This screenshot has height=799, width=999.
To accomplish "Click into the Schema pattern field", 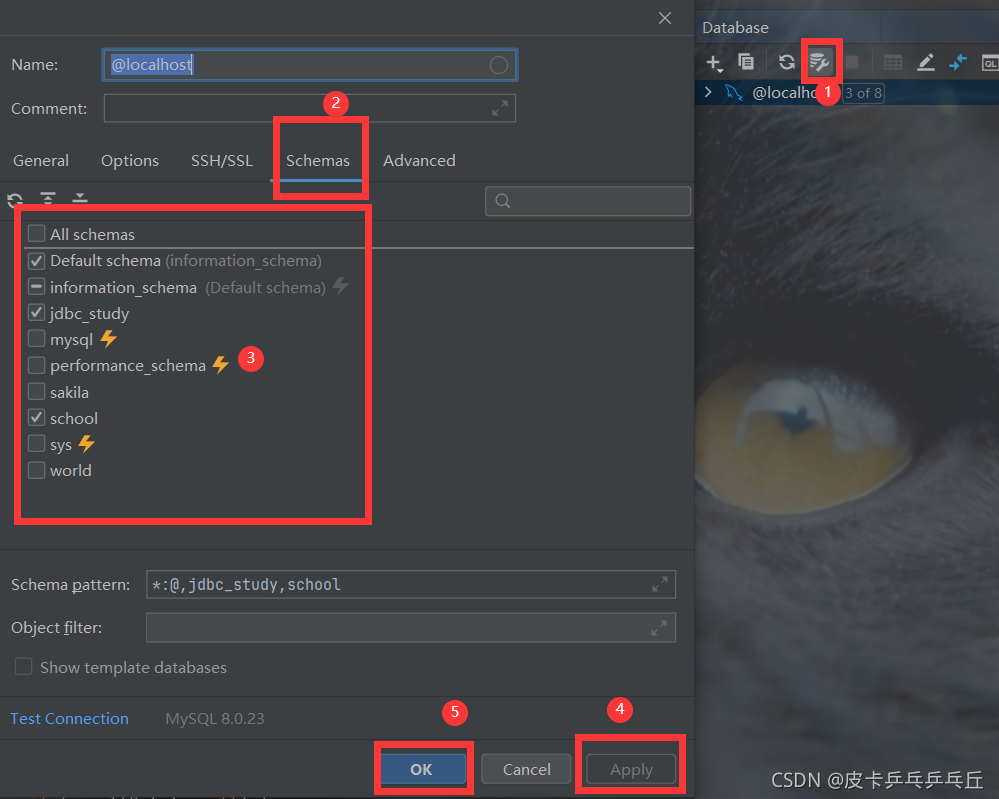I will (411, 584).
